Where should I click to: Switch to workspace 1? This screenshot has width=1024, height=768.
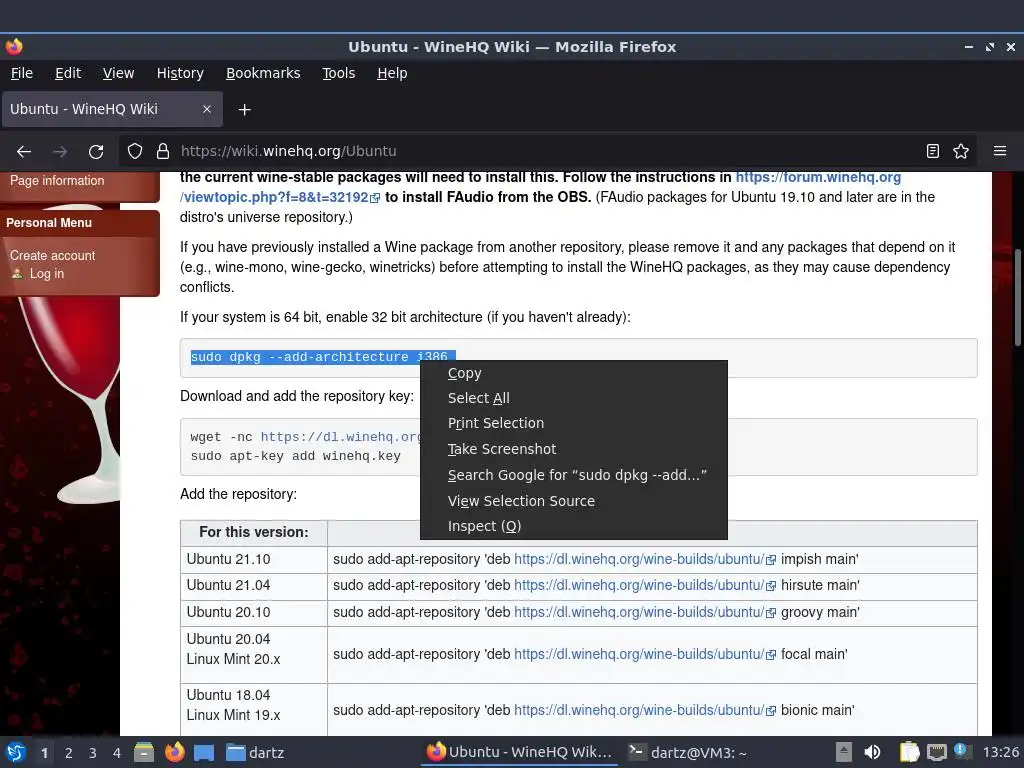tap(44, 753)
